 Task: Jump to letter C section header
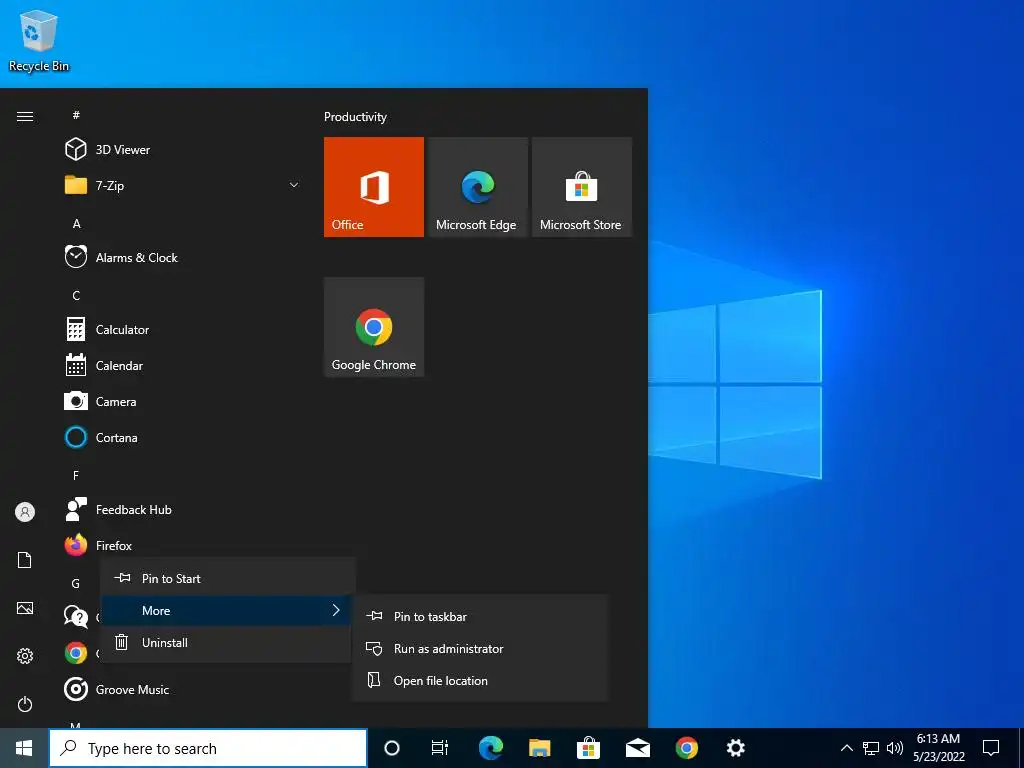(x=76, y=296)
